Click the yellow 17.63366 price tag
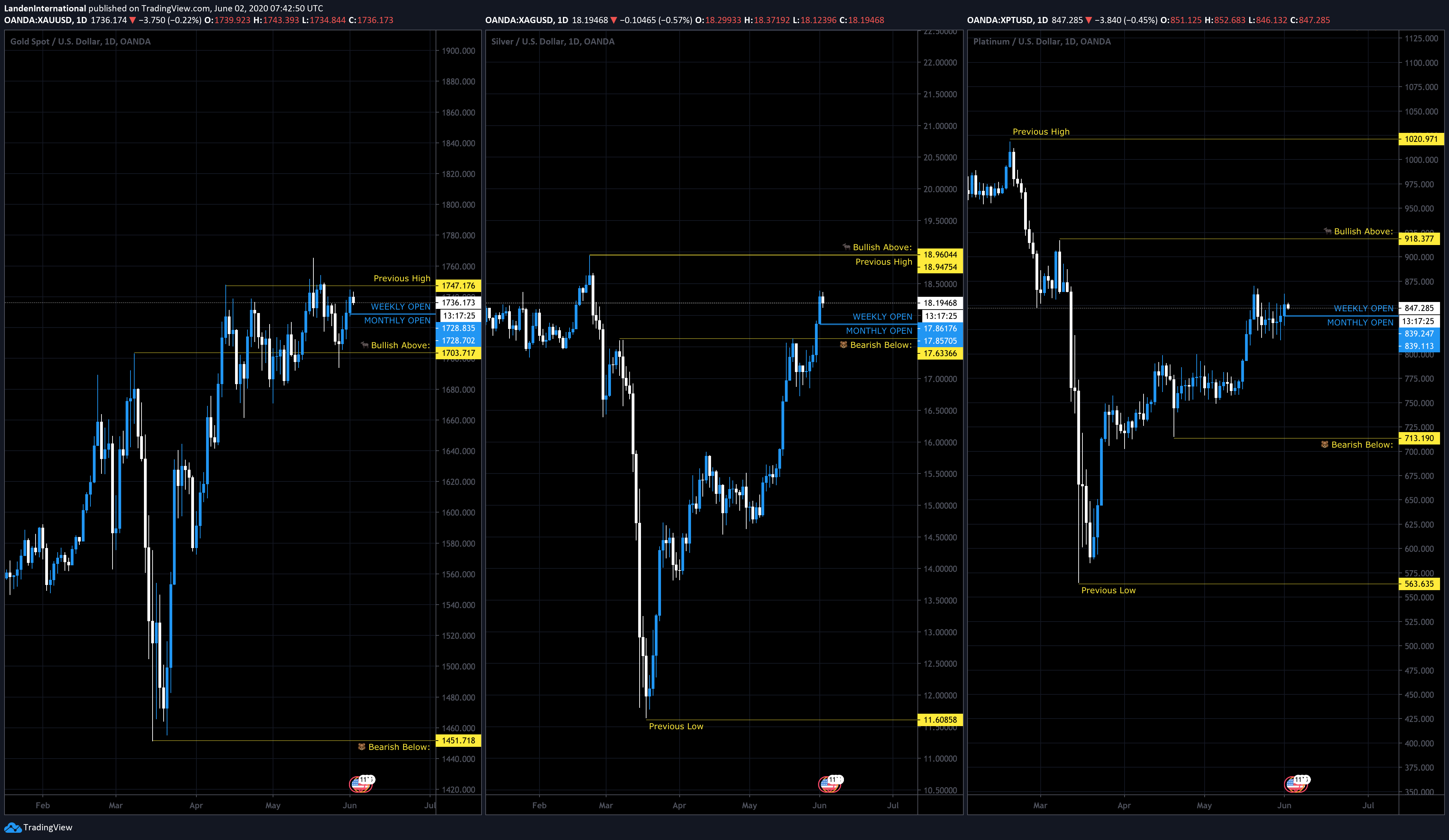 pos(940,354)
